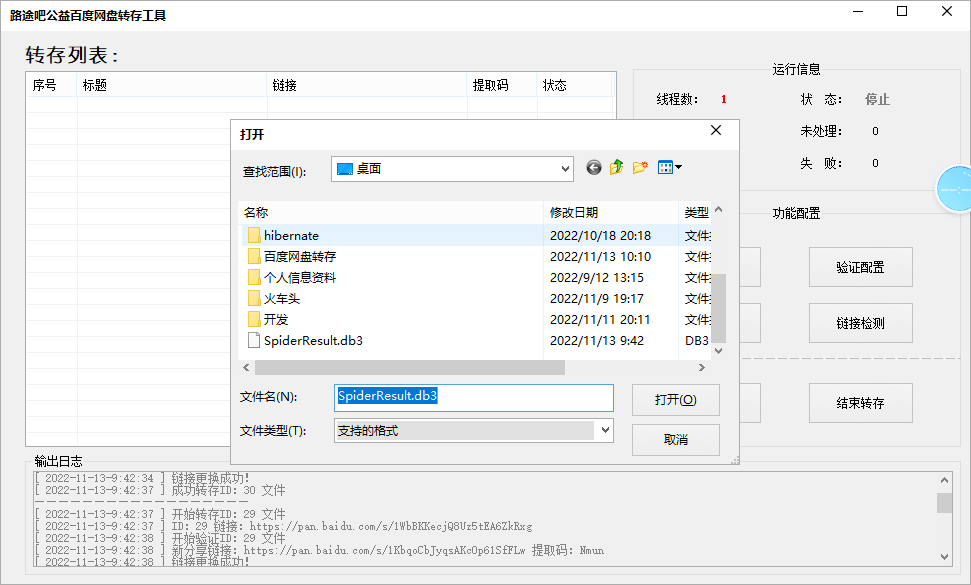Click the file list scroll down arrow
Screen dimensions: 971x585
click(718, 351)
